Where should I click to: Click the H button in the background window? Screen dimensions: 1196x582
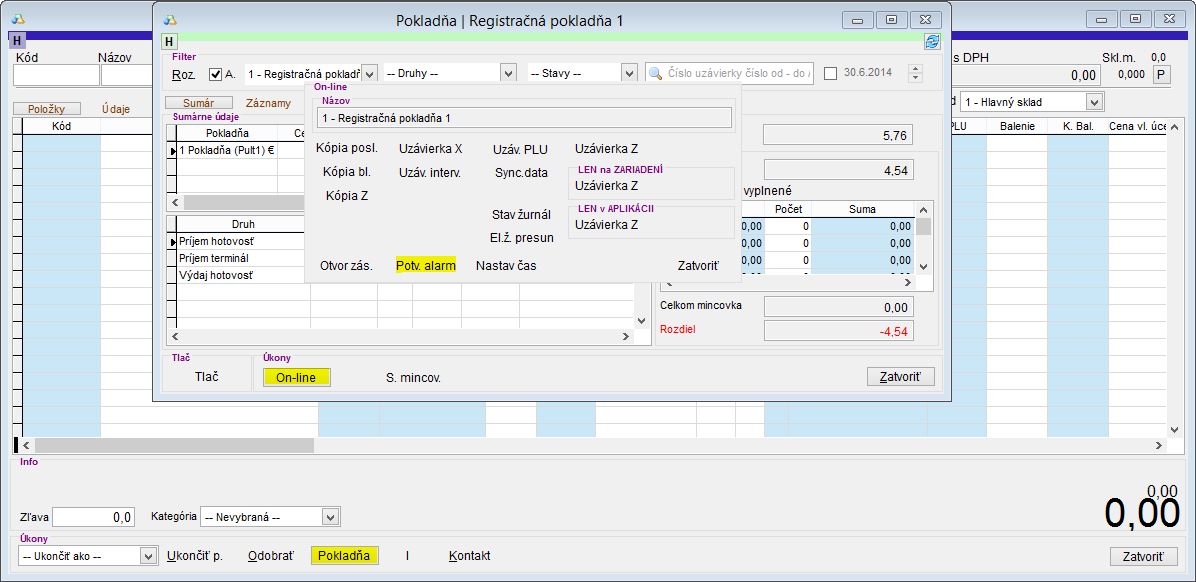(x=17, y=39)
